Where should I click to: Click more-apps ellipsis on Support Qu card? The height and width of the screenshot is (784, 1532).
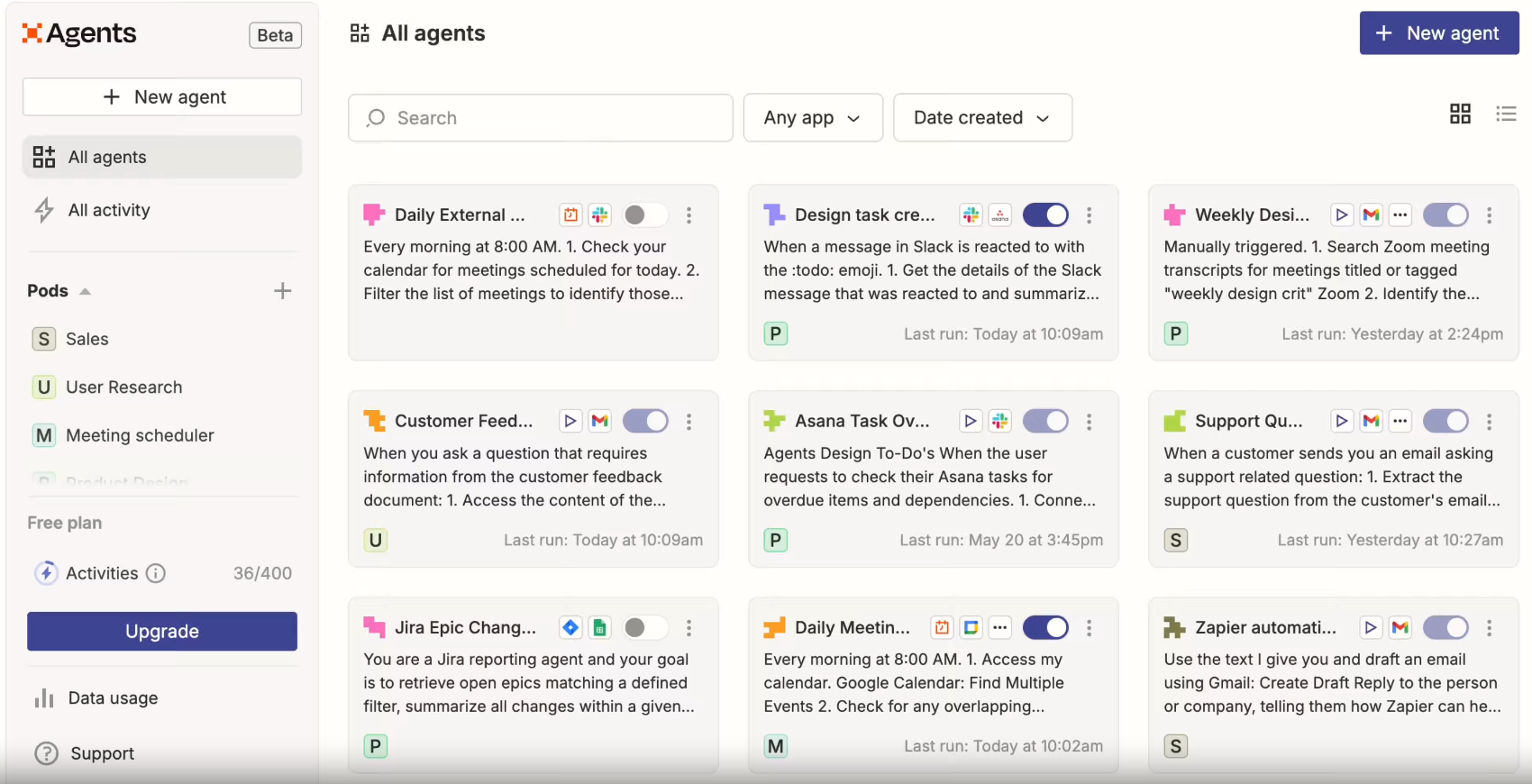coord(1400,421)
